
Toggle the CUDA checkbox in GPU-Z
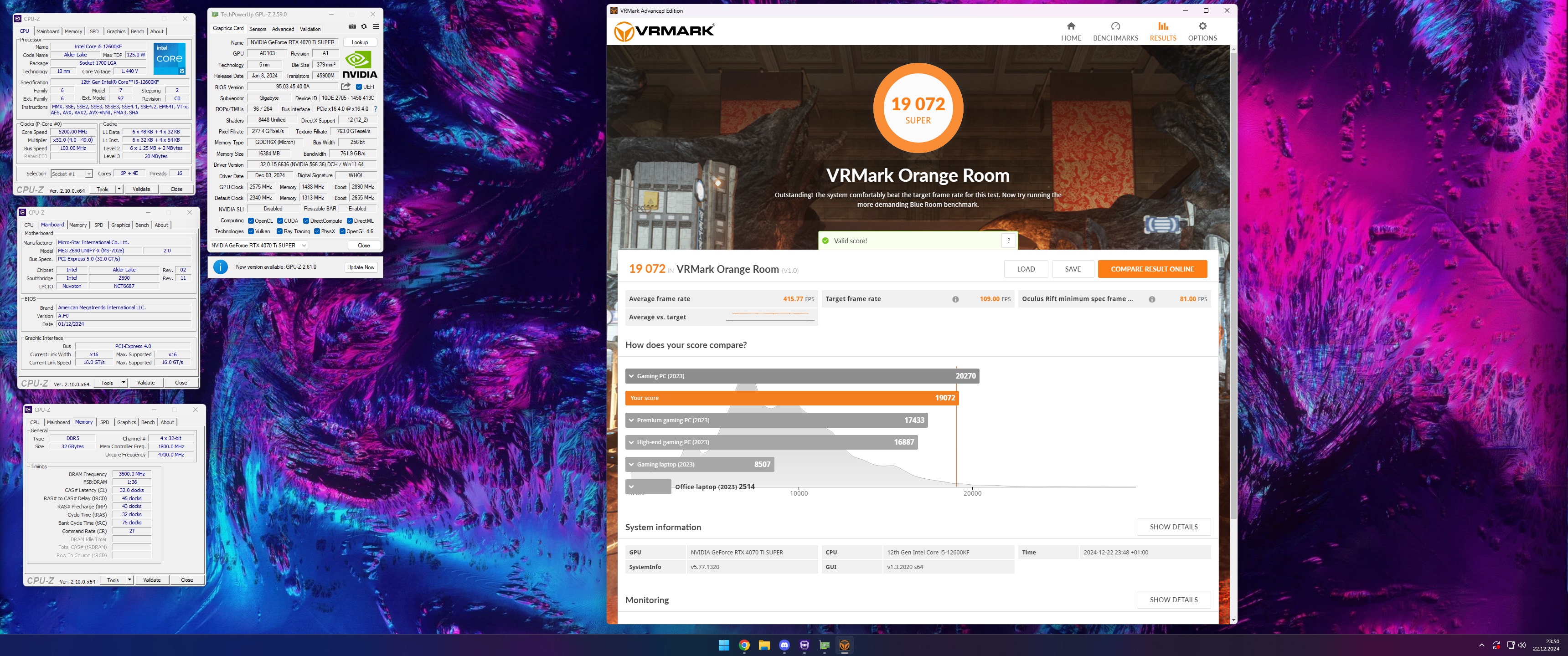pyautogui.click(x=280, y=221)
